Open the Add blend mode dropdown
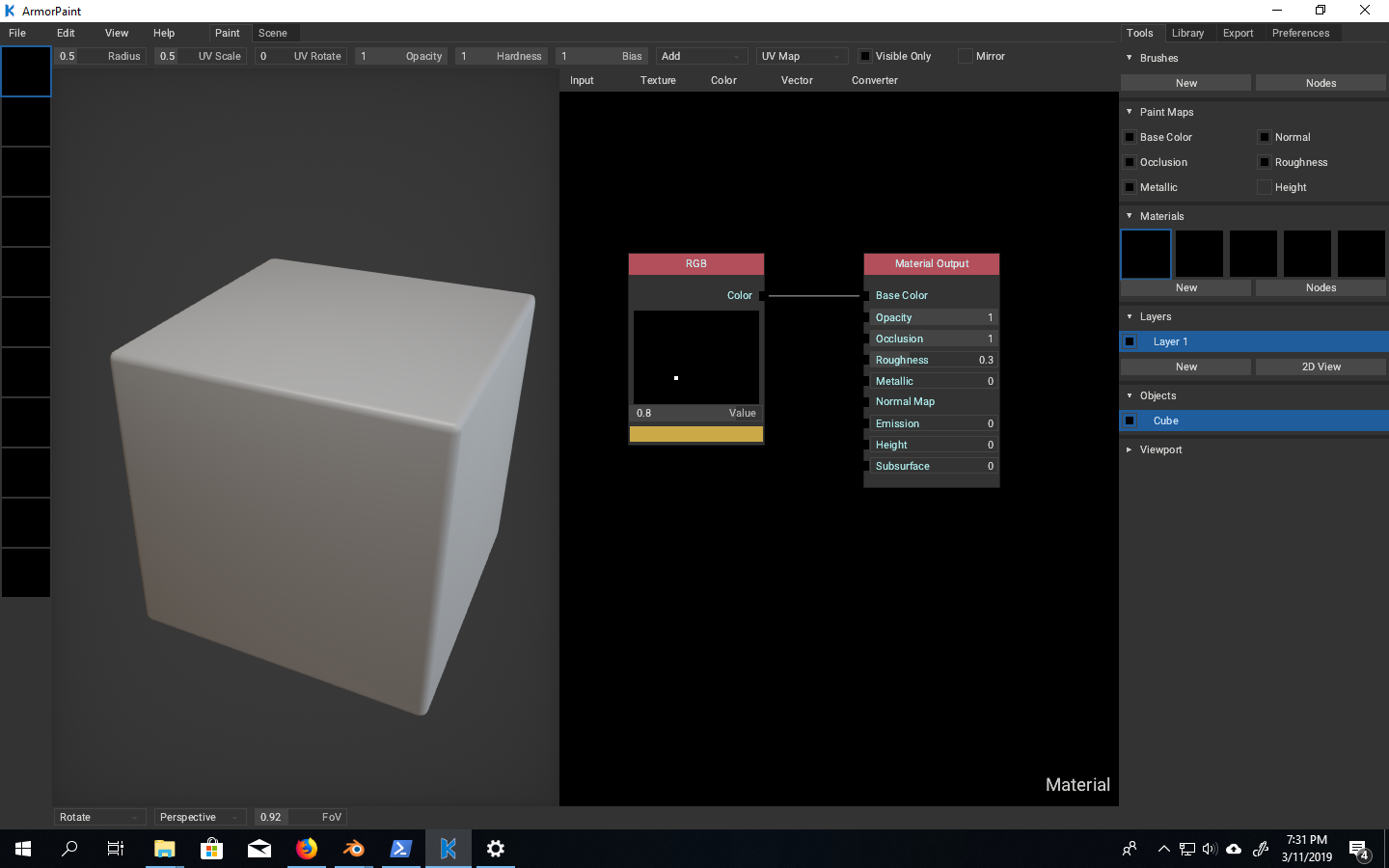 (701, 56)
